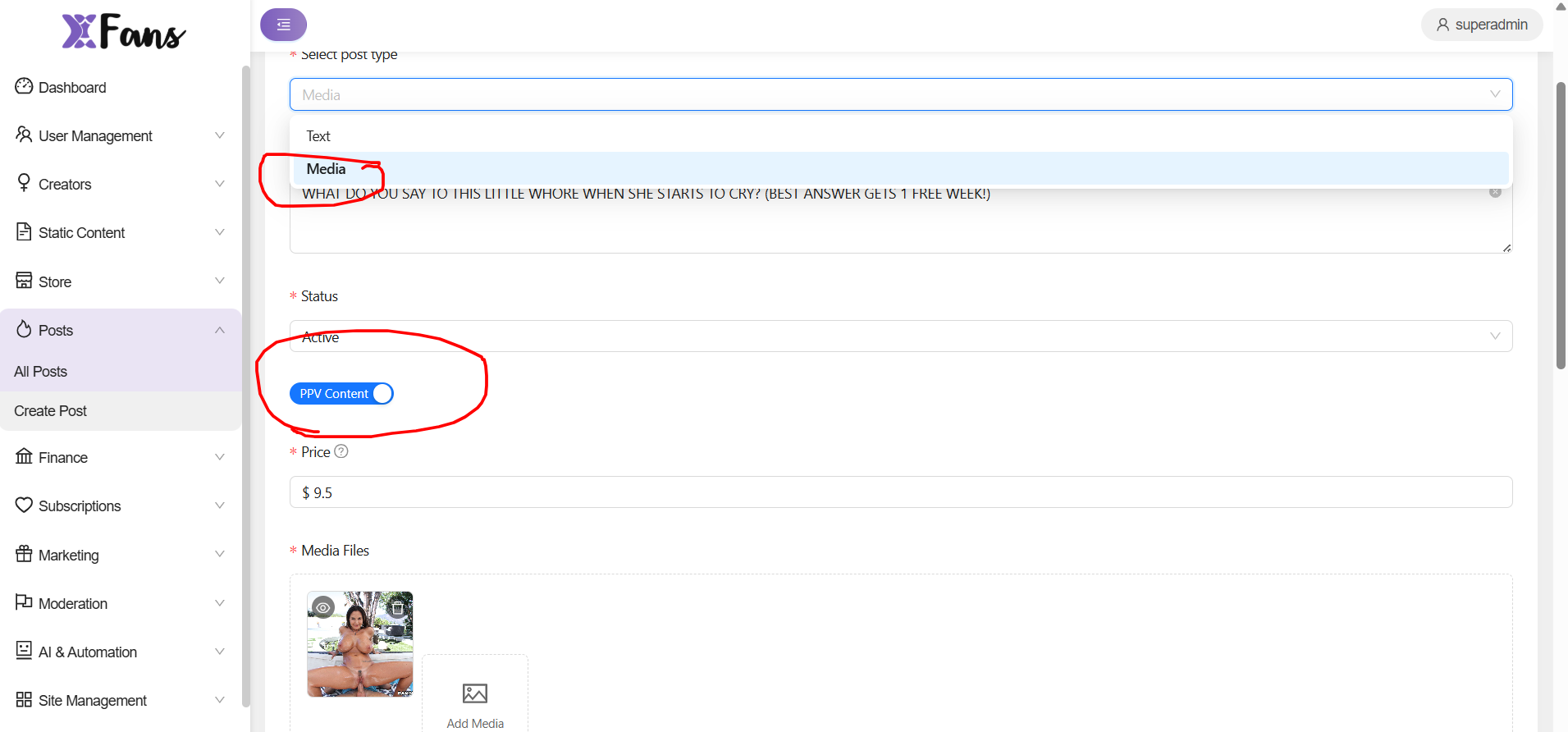The width and height of the screenshot is (1568, 732).
Task: Click the Dashboard icon in the sidebar
Action: pyautogui.click(x=24, y=86)
